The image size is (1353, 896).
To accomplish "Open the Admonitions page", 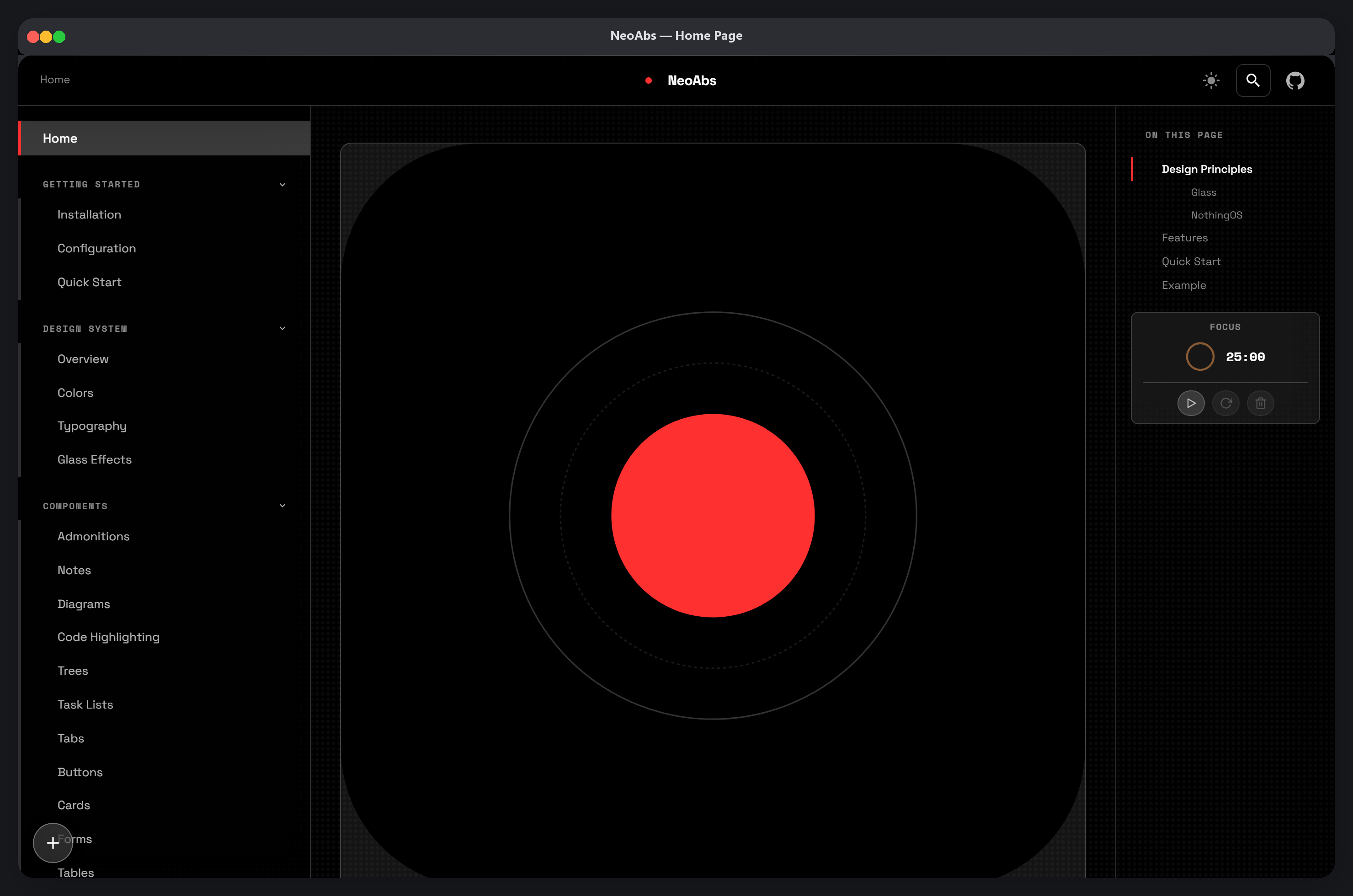I will [x=93, y=537].
